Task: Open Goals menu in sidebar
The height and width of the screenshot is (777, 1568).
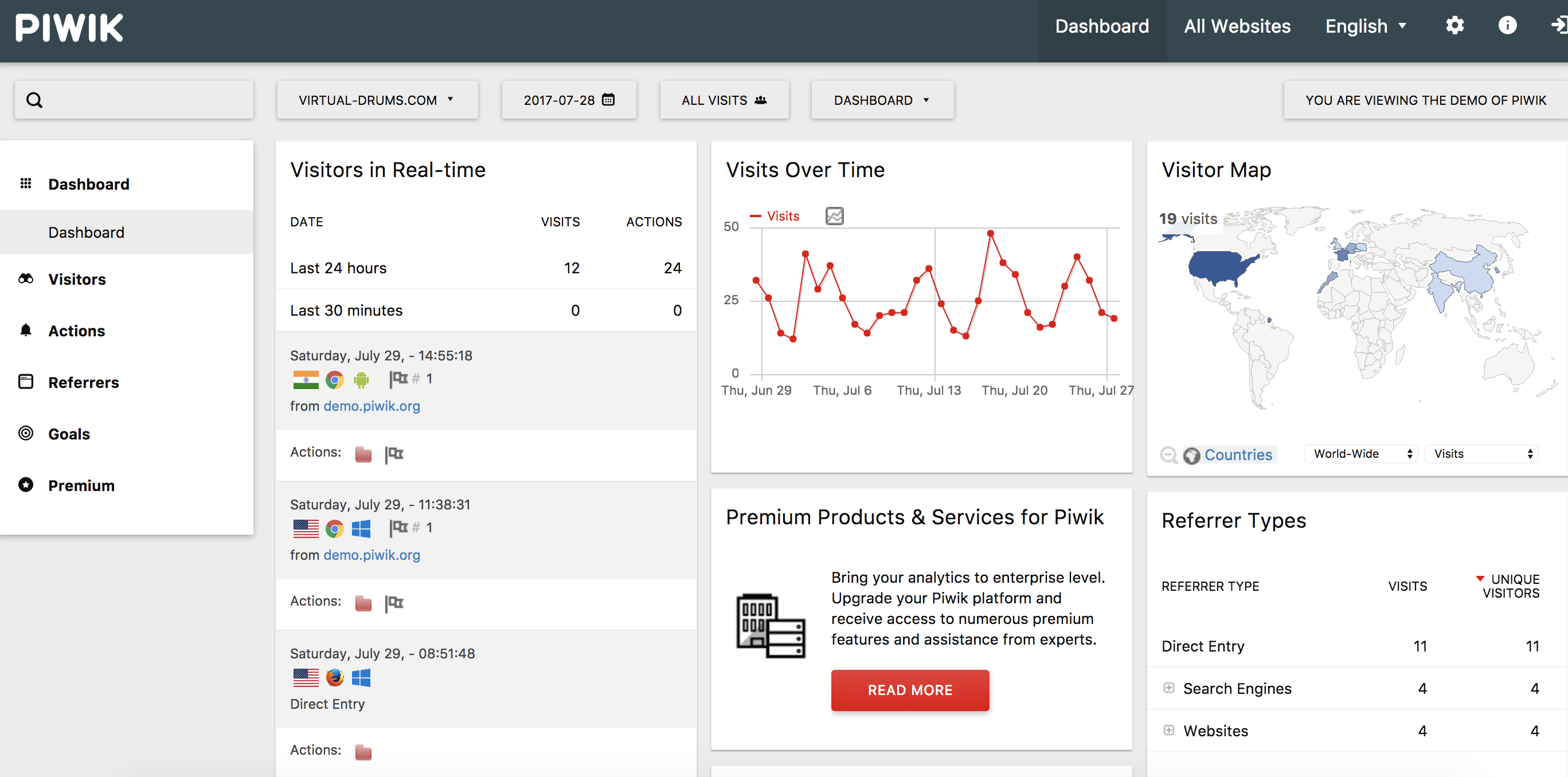Action: click(69, 434)
